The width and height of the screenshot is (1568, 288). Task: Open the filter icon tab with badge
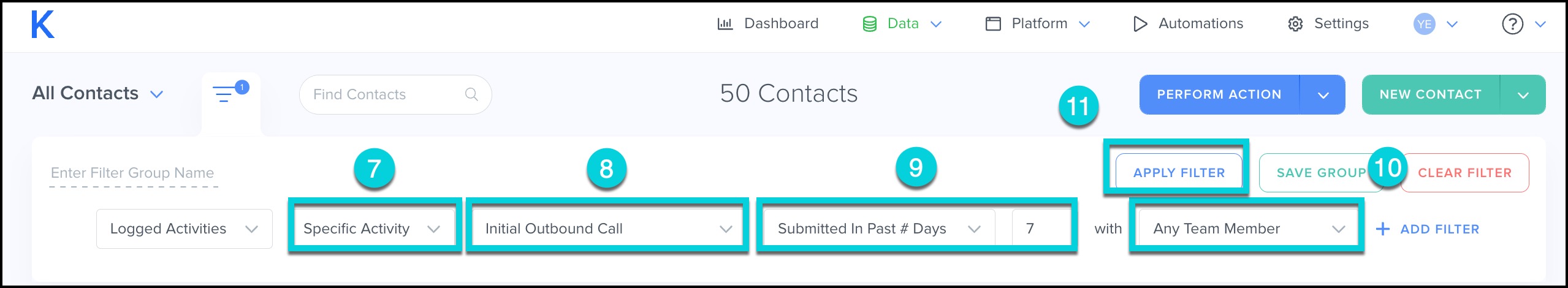[x=230, y=94]
